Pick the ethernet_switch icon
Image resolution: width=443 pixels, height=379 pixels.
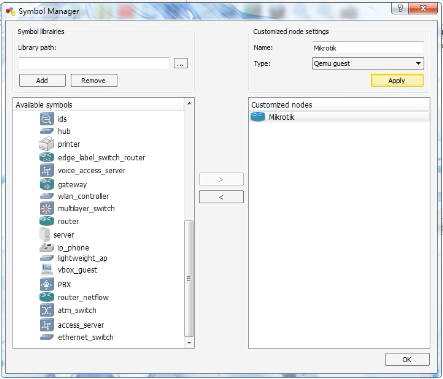click(x=47, y=337)
